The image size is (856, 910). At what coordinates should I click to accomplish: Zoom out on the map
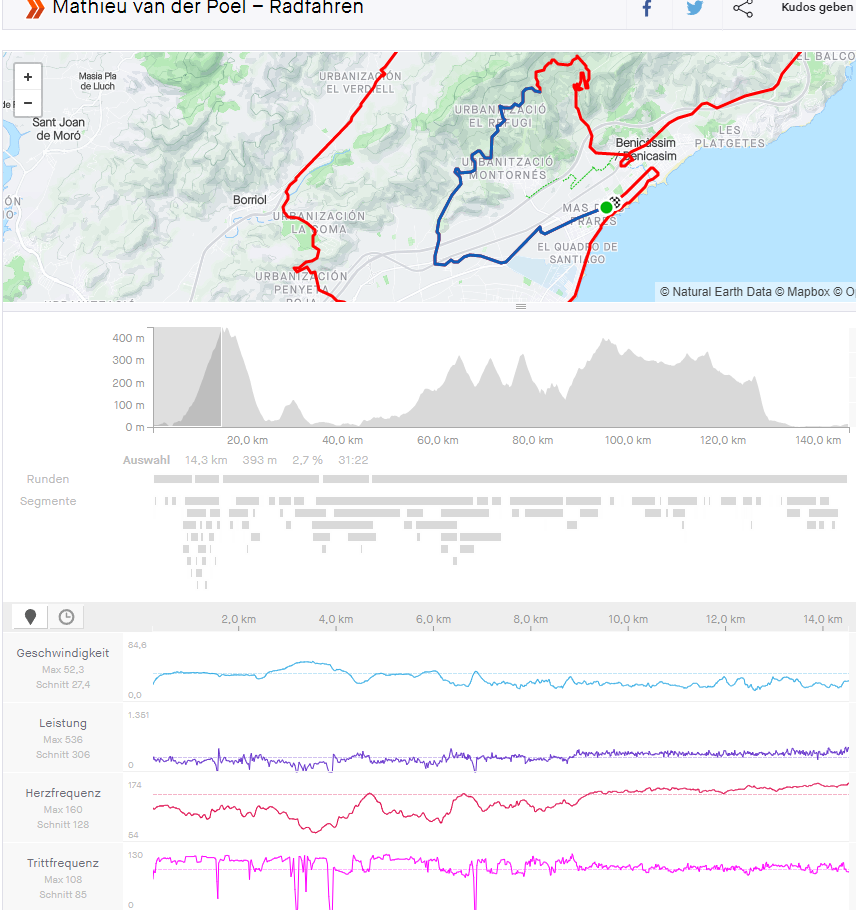(27, 102)
